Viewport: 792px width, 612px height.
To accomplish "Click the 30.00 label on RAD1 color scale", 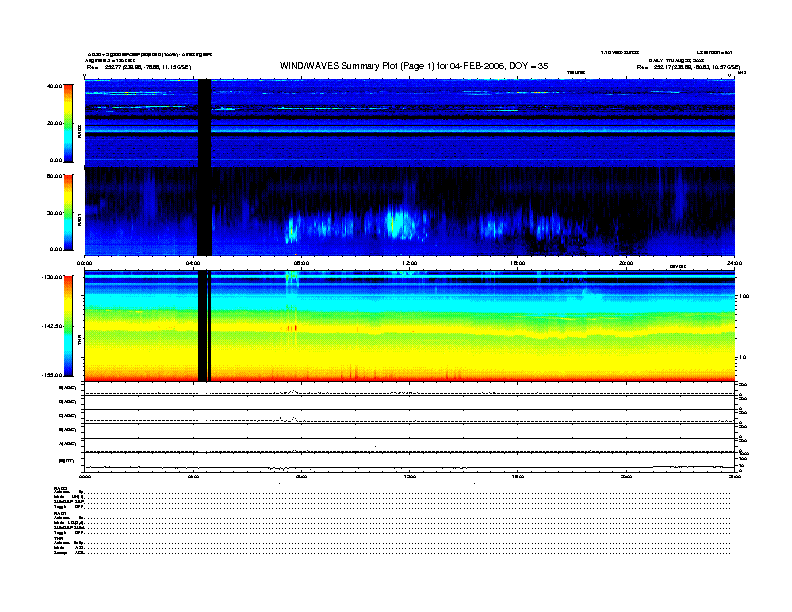I will (x=54, y=213).
